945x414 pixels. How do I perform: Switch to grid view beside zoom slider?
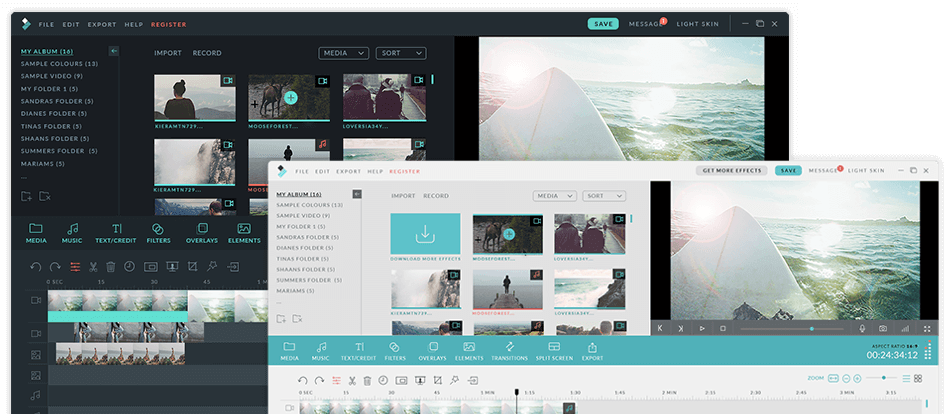(918, 378)
